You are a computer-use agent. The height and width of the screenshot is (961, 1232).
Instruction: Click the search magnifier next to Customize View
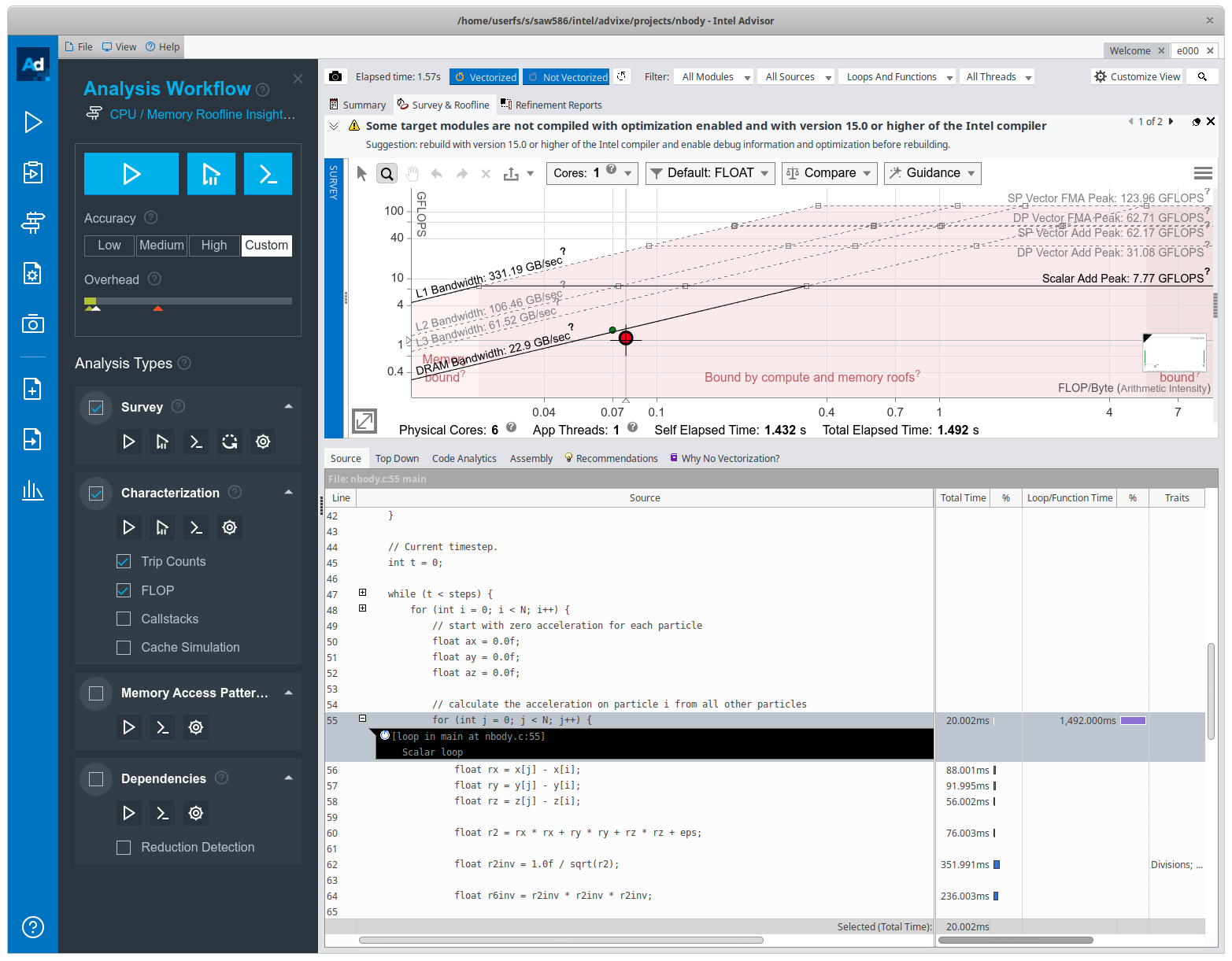pyautogui.click(x=1202, y=76)
